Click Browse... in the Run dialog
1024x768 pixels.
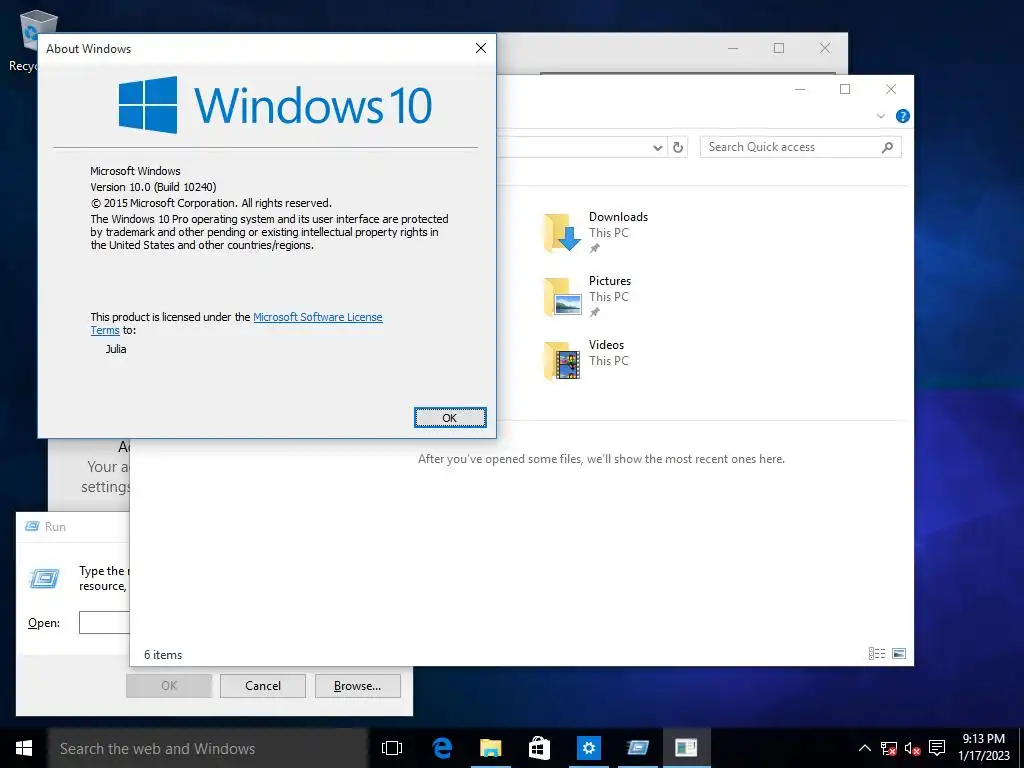tap(357, 686)
